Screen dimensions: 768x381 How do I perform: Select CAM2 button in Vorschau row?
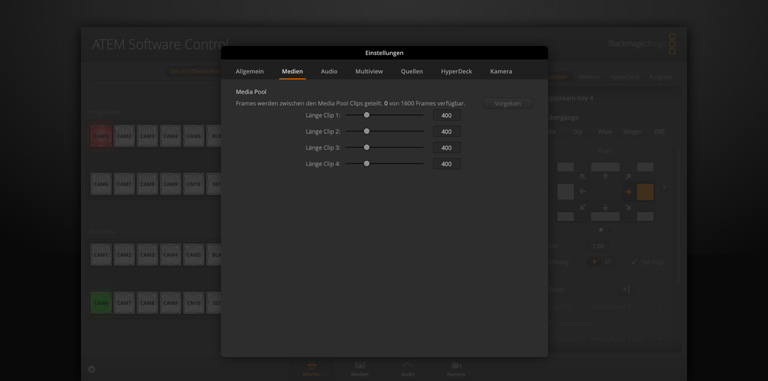(124, 255)
